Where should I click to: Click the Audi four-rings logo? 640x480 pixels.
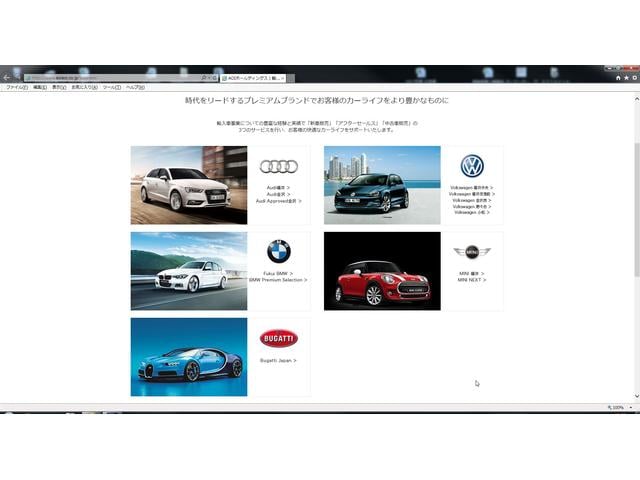click(x=279, y=167)
